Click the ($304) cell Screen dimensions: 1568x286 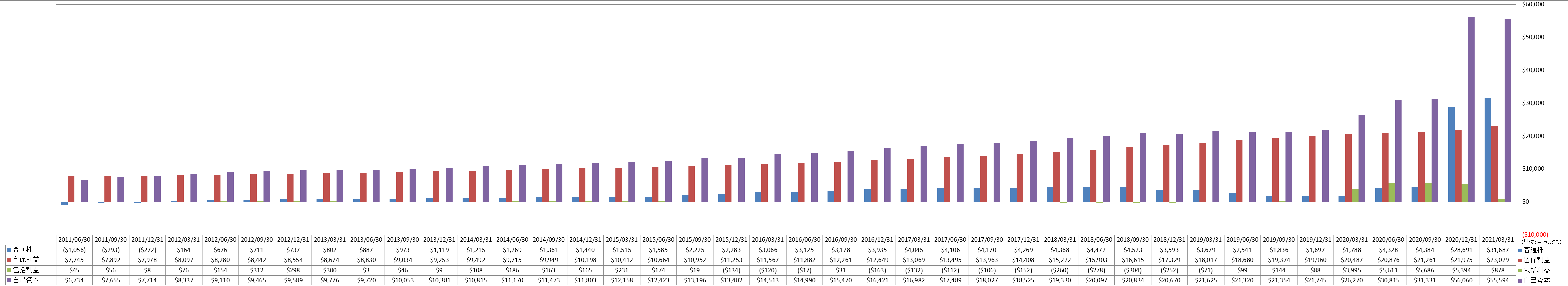coord(1133,270)
